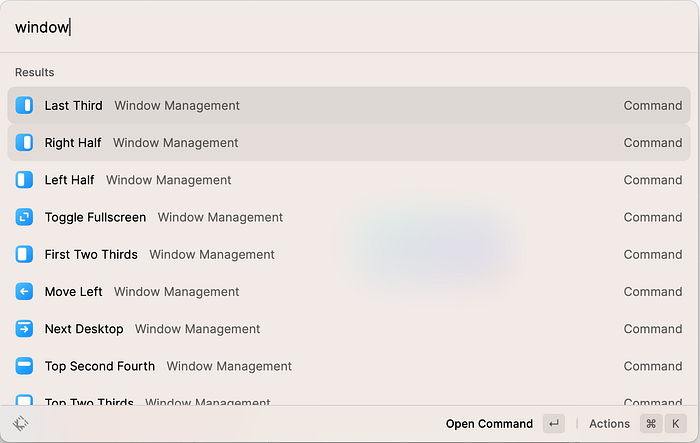Choose the Toggle Fullscreen command
The height and width of the screenshot is (443, 700).
click(x=349, y=217)
